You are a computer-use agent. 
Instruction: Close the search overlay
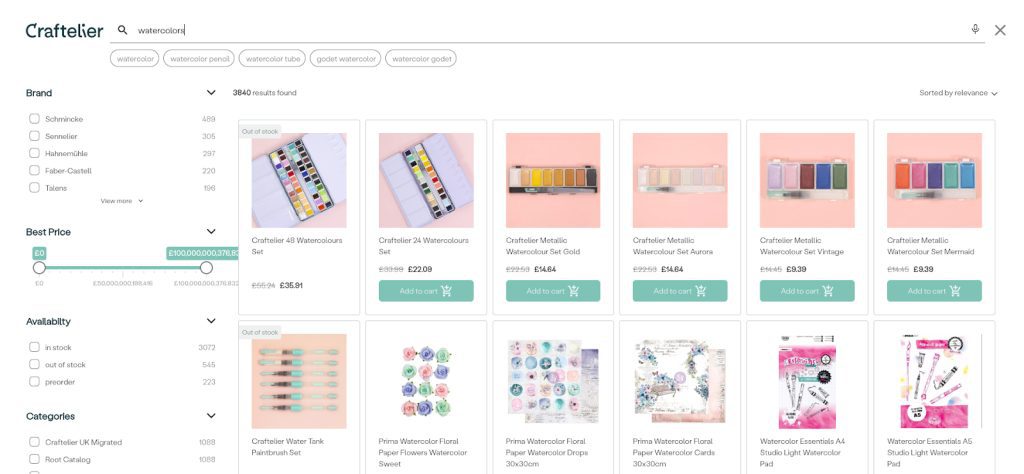[x=1000, y=30]
